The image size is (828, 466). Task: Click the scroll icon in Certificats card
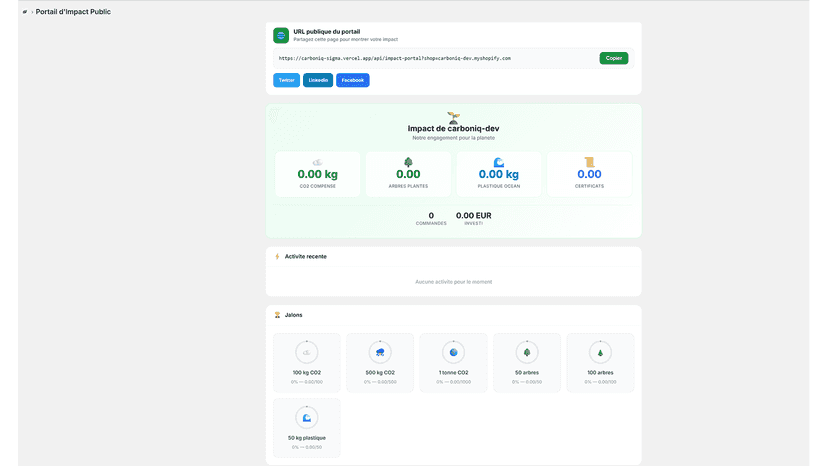589,162
